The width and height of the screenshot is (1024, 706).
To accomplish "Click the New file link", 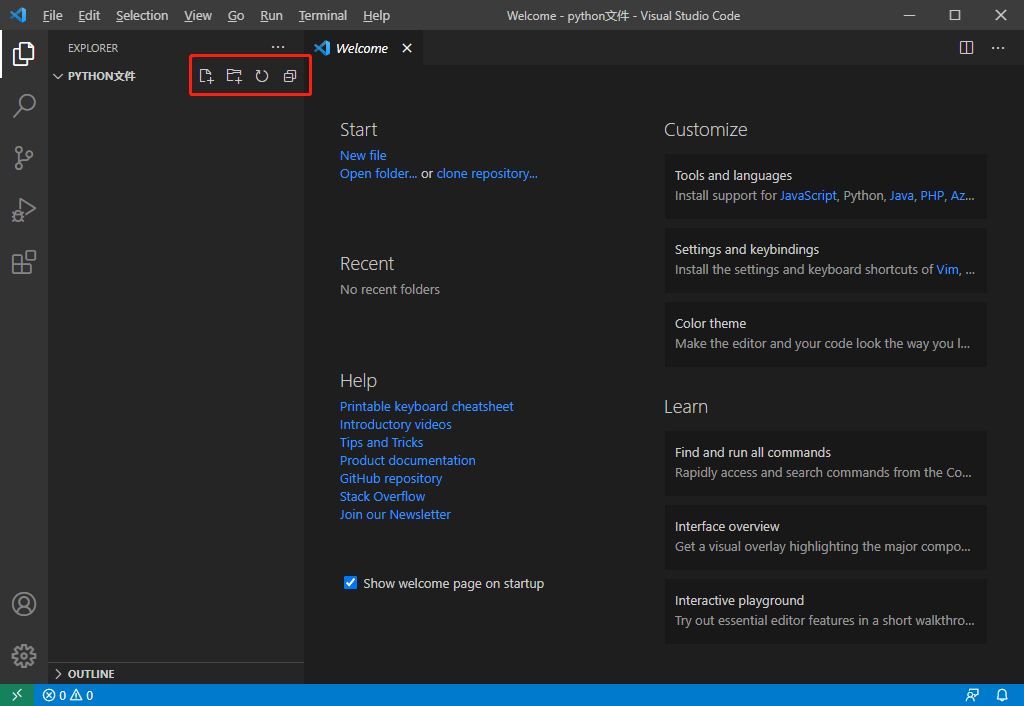I will pos(363,155).
